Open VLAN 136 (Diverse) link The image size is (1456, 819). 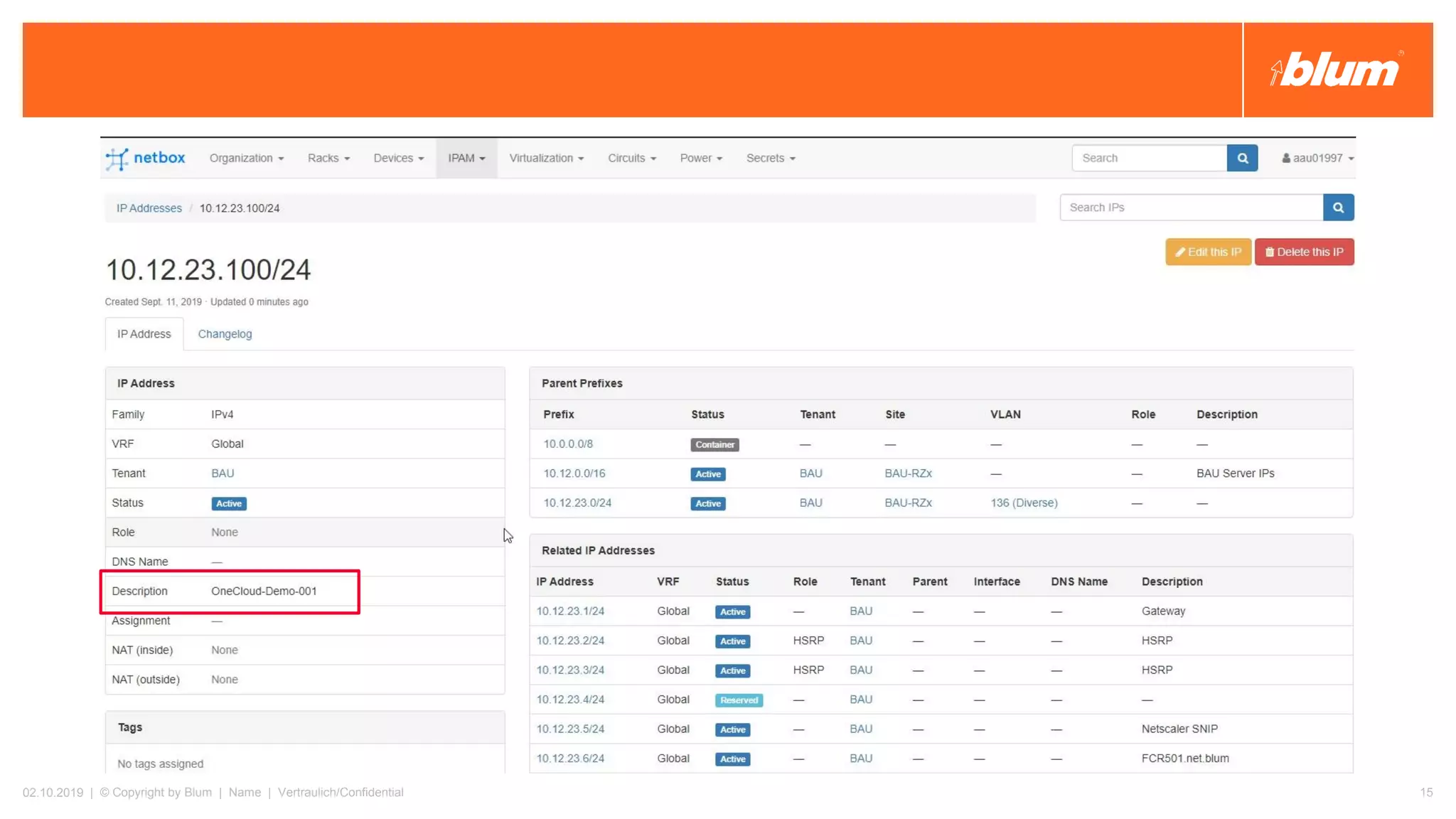1024,503
